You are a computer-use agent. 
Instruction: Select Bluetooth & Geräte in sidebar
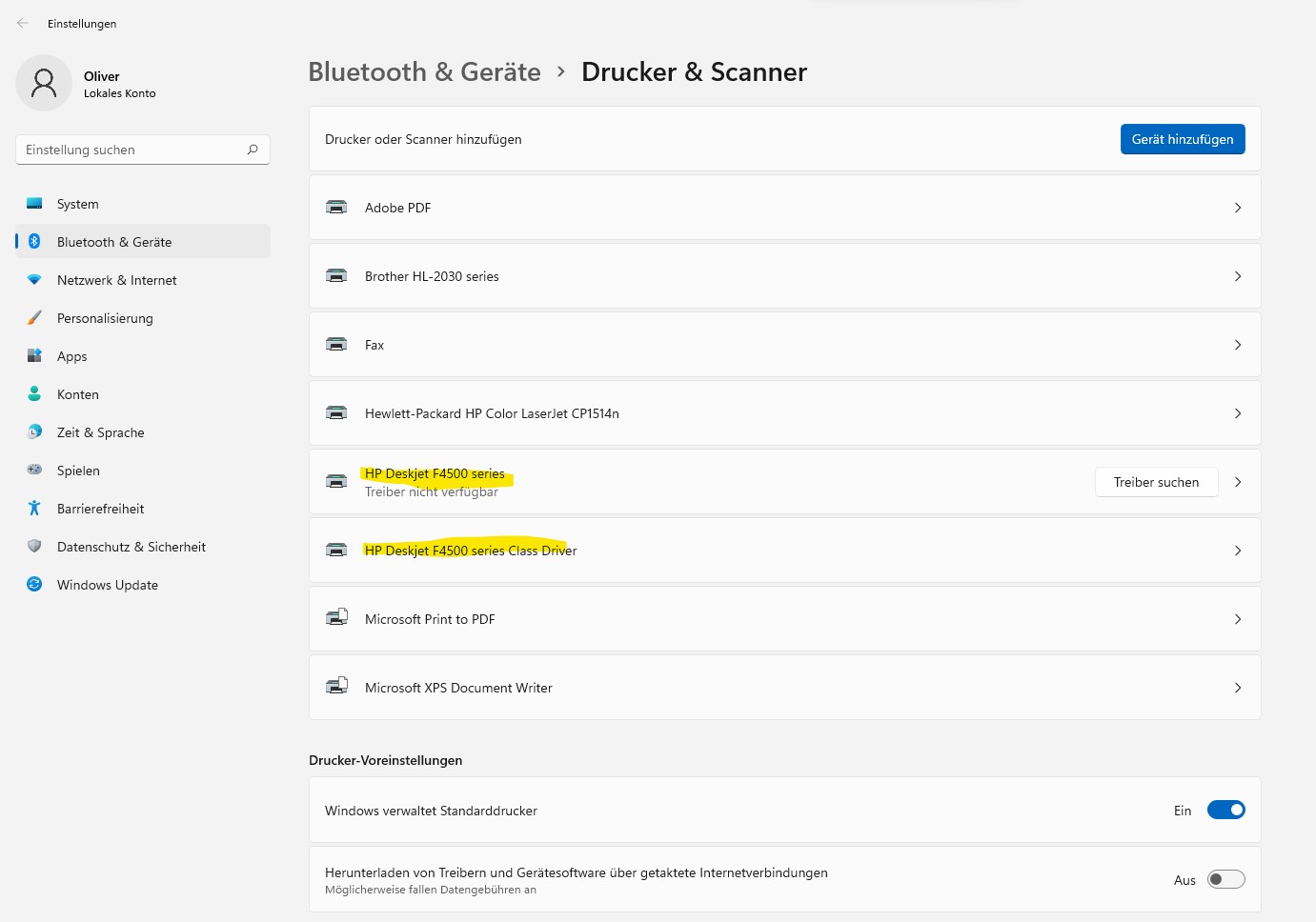click(143, 242)
